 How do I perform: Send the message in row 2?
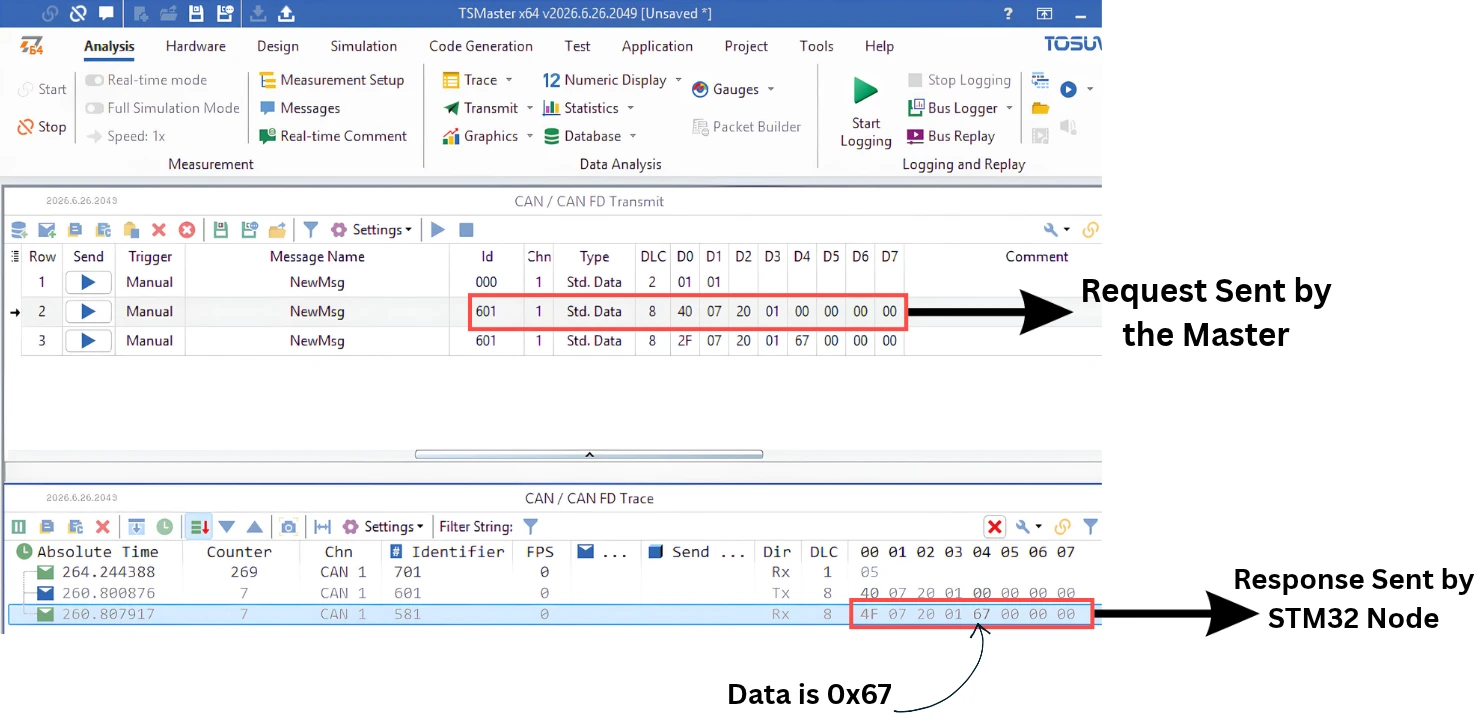click(x=88, y=311)
